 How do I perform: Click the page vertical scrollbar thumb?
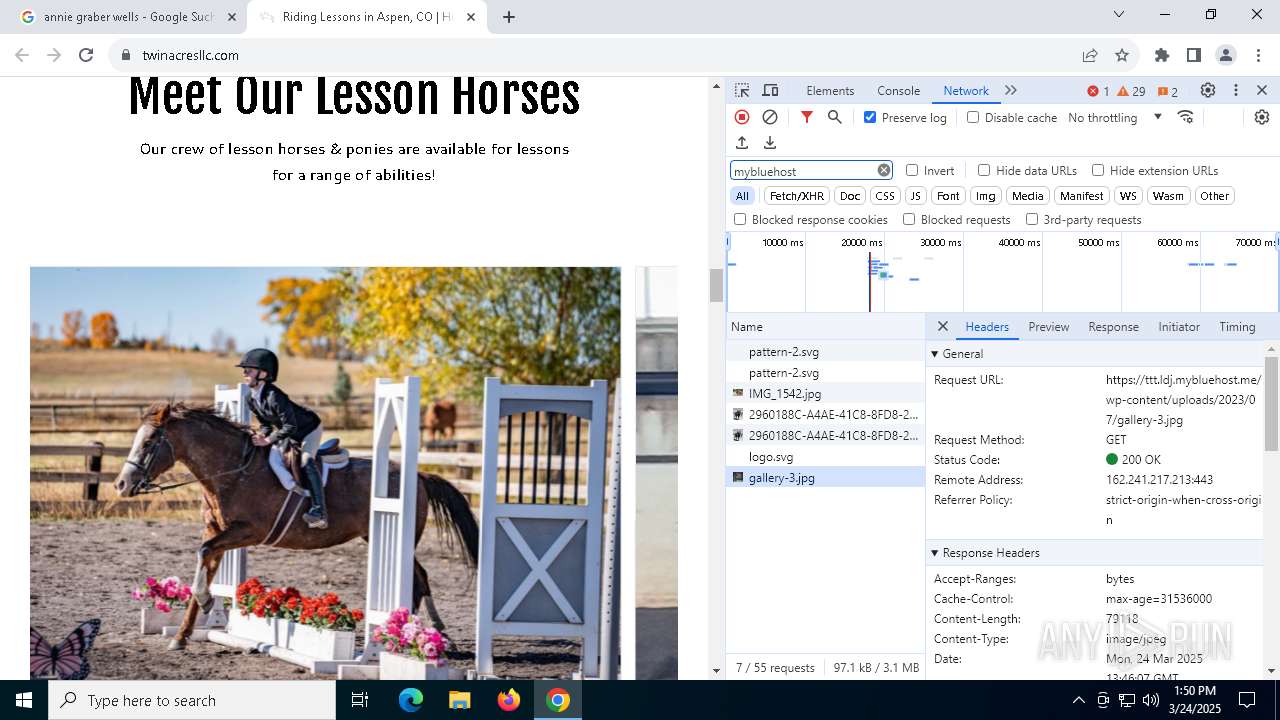(716, 285)
